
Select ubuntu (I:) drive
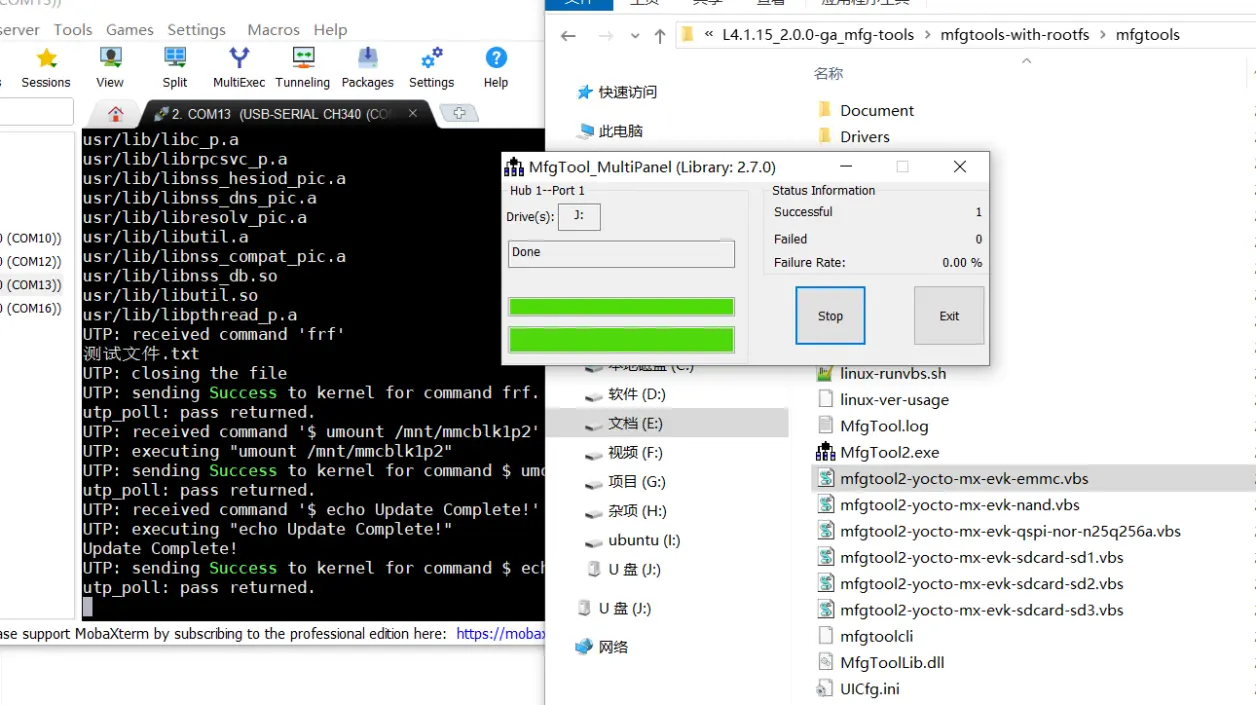point(644,540)
